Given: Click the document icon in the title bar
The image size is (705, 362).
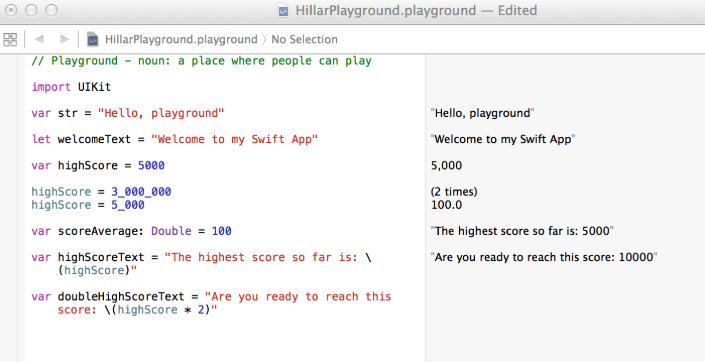Looking at the screenshot, I should coord(284,11).
